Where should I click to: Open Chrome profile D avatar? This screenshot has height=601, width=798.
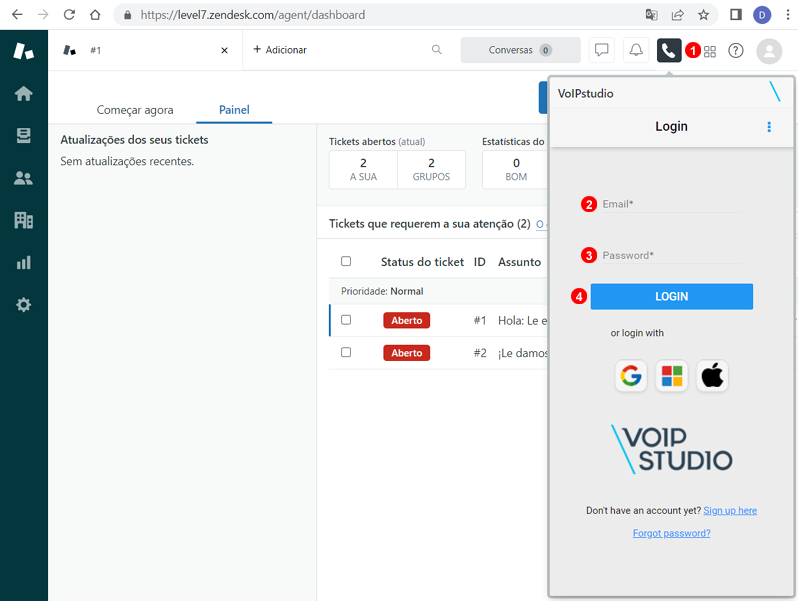(x=762, y=15)
